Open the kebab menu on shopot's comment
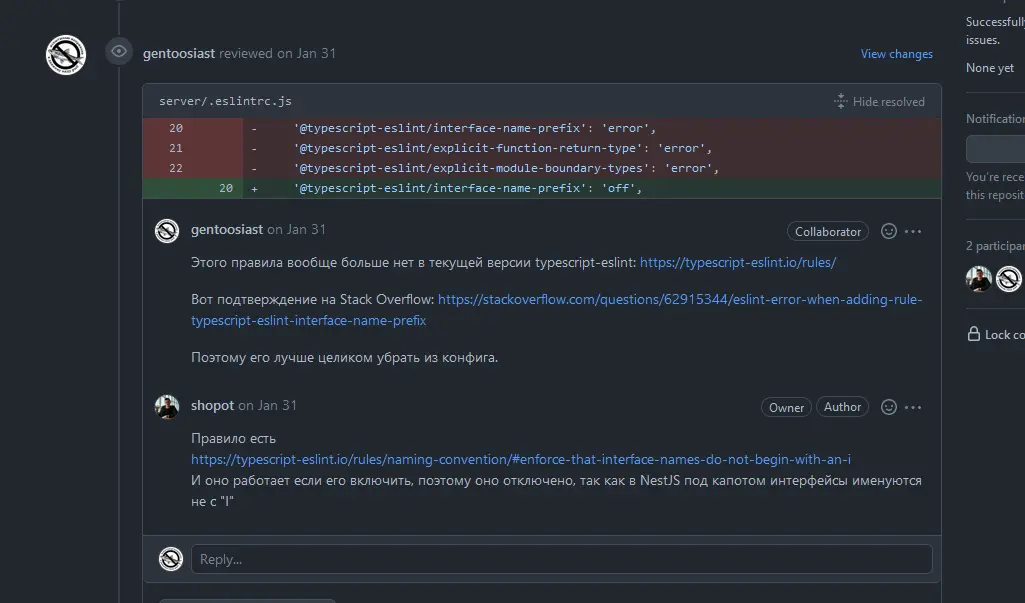Screen dimensions: 1025x603 point(913,407)
